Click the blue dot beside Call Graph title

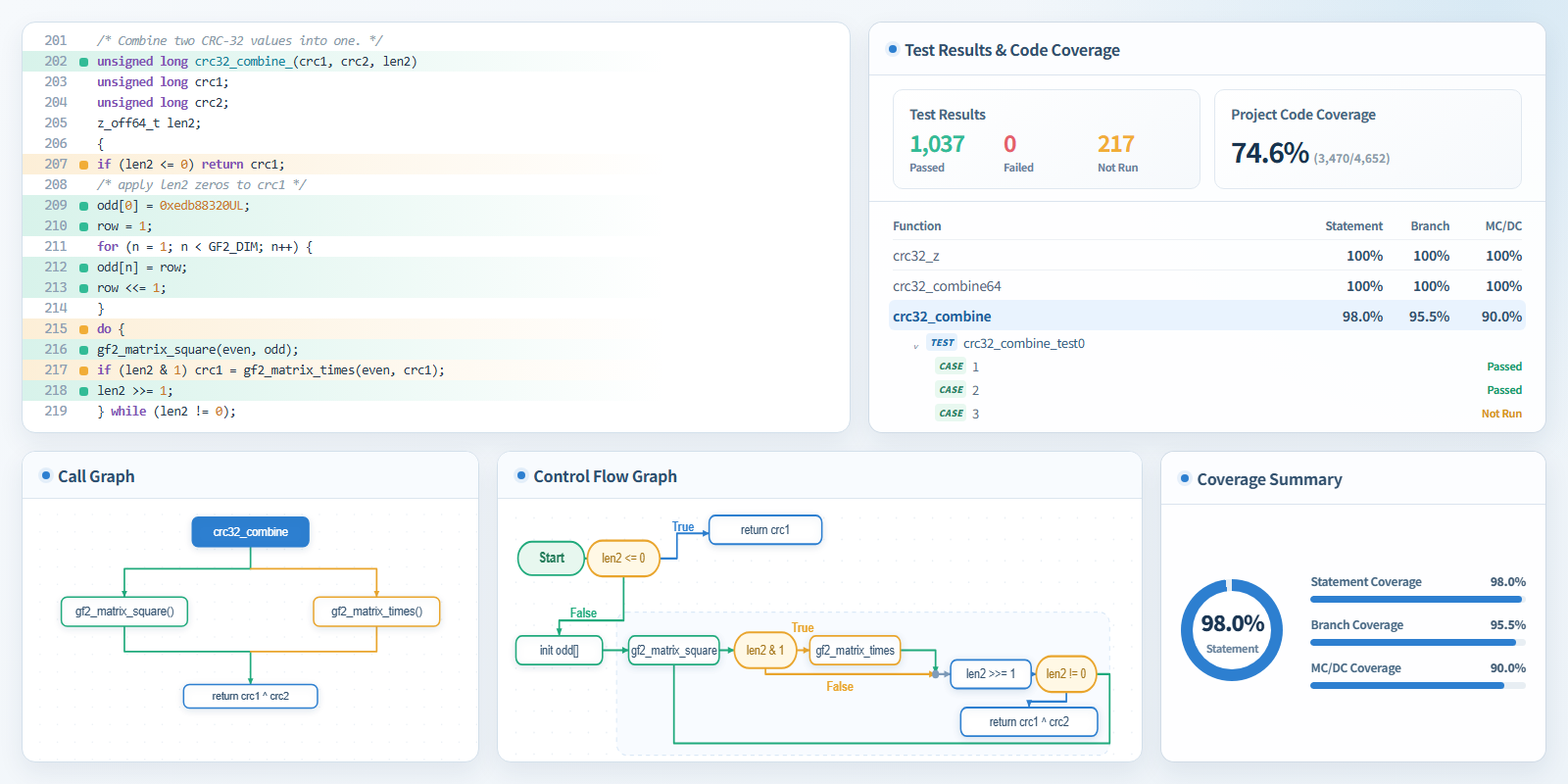[45, 475]
